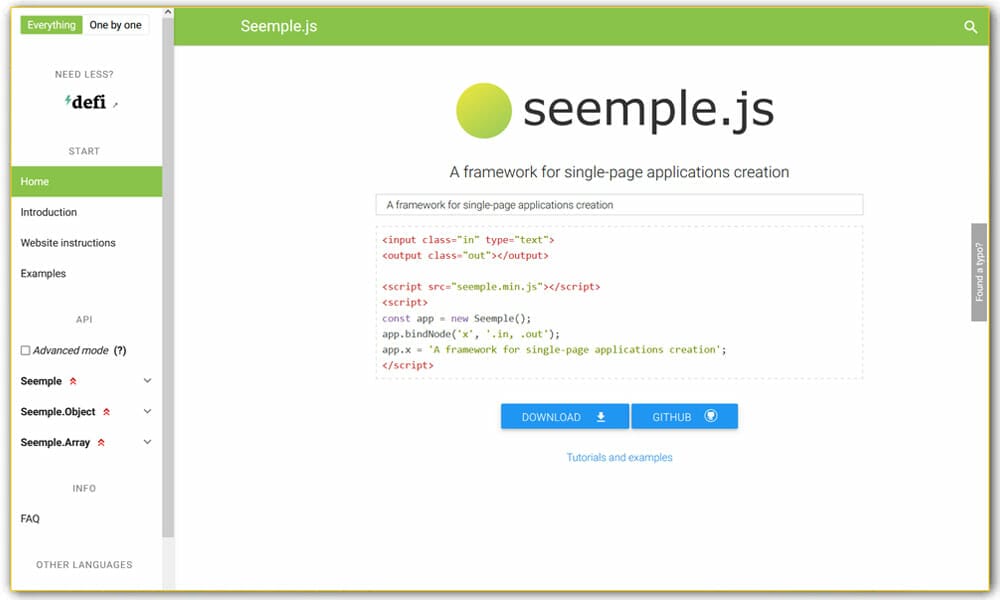Switch to One by one mode
Screen dimensions: 1000x600
click(115, 24)
